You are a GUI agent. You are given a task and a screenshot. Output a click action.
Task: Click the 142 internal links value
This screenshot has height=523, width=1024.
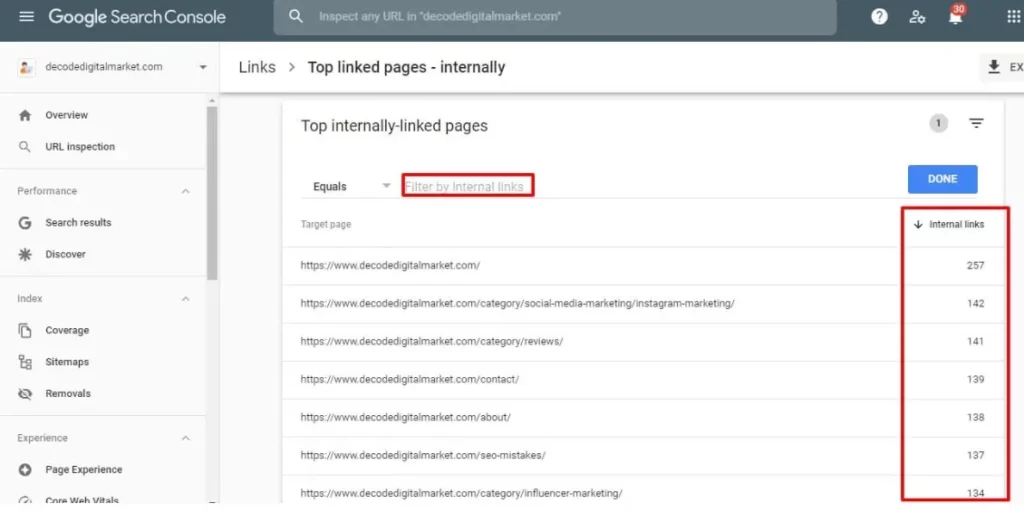pyautogui.click(x=975, y=304)
